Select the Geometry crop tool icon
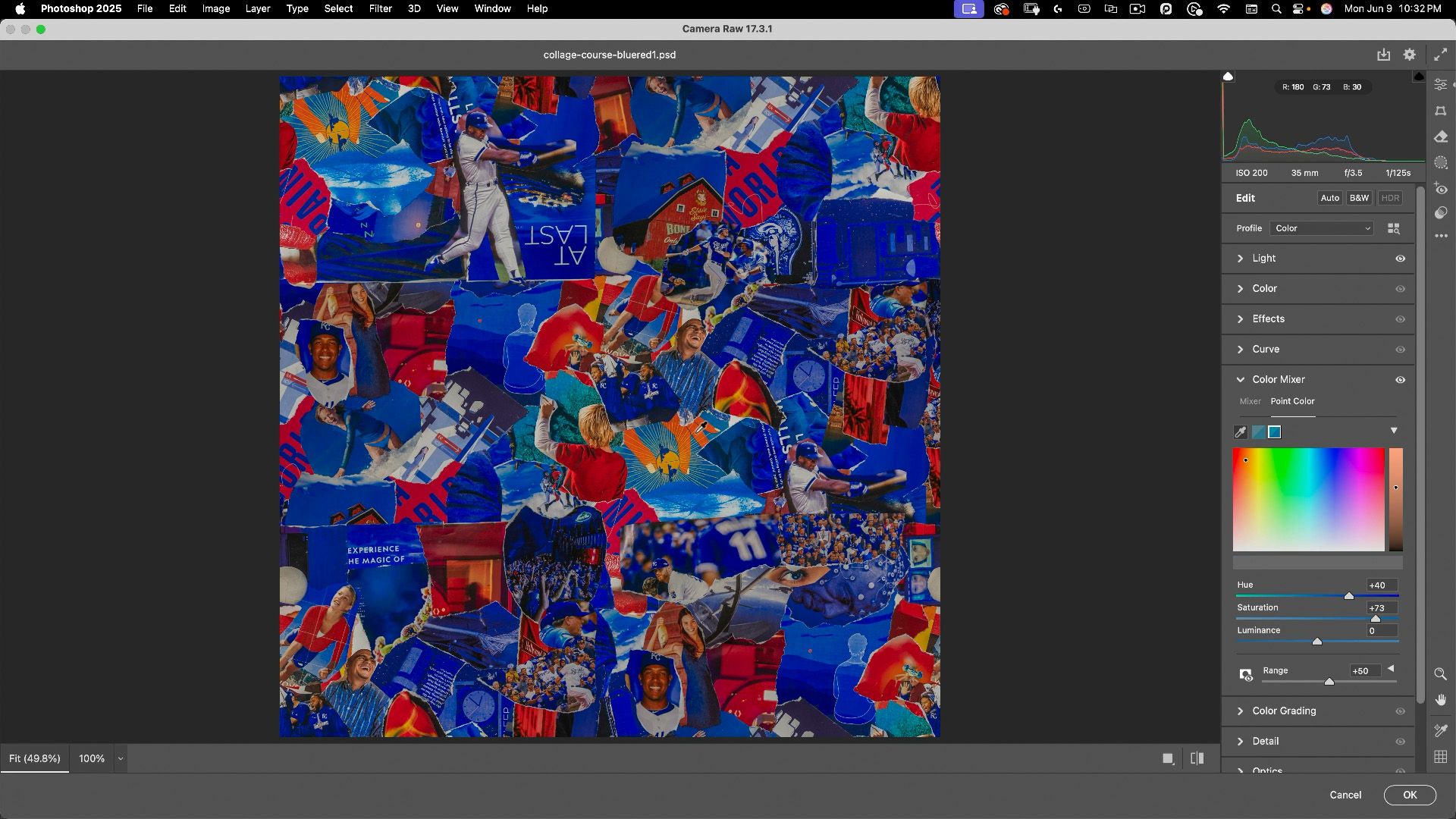This screenshot has width=1456, height=819. pyautogui.click(x=1441, y=111)
